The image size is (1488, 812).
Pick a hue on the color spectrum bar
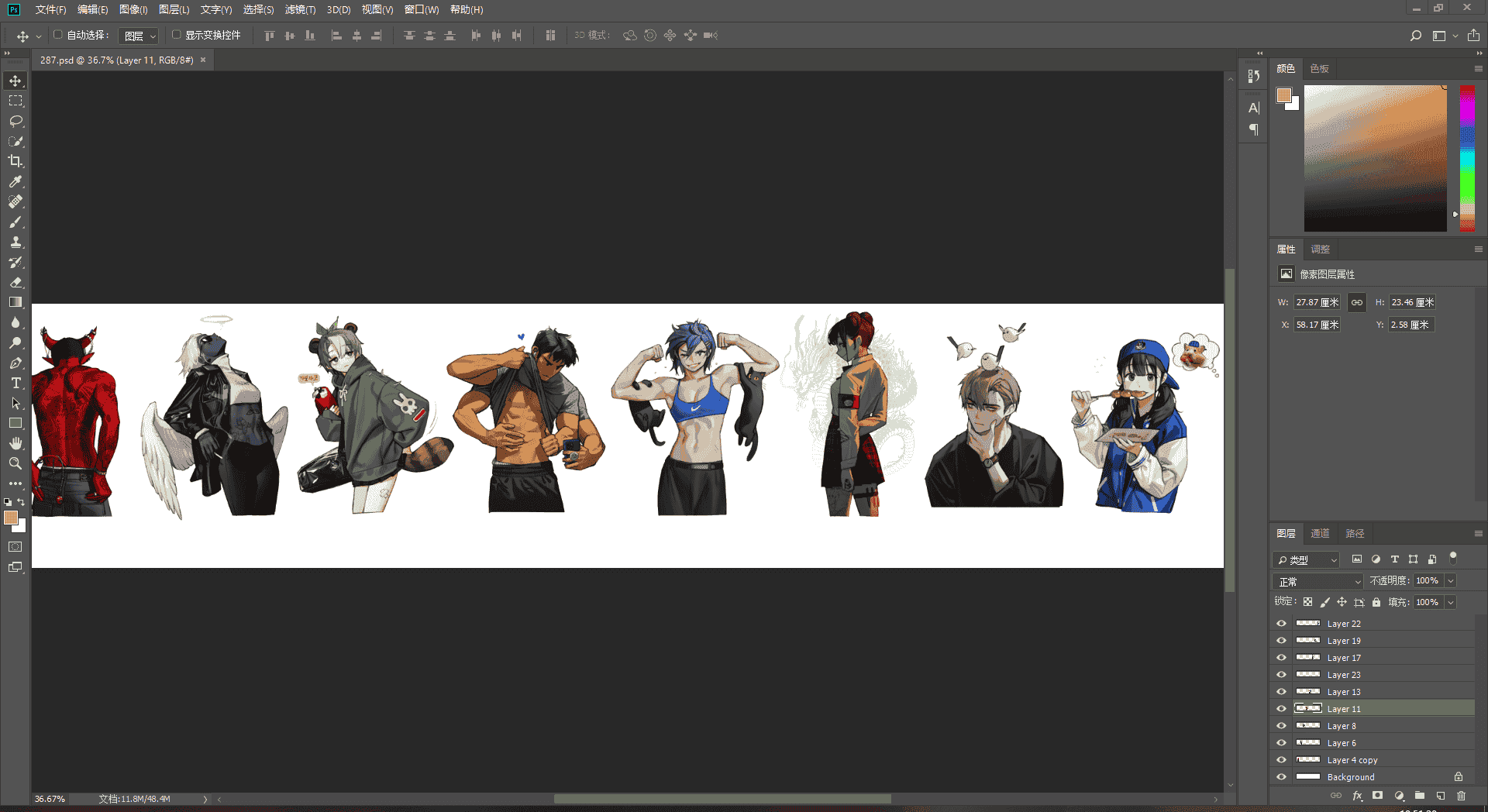click(x=1467, y=158)
